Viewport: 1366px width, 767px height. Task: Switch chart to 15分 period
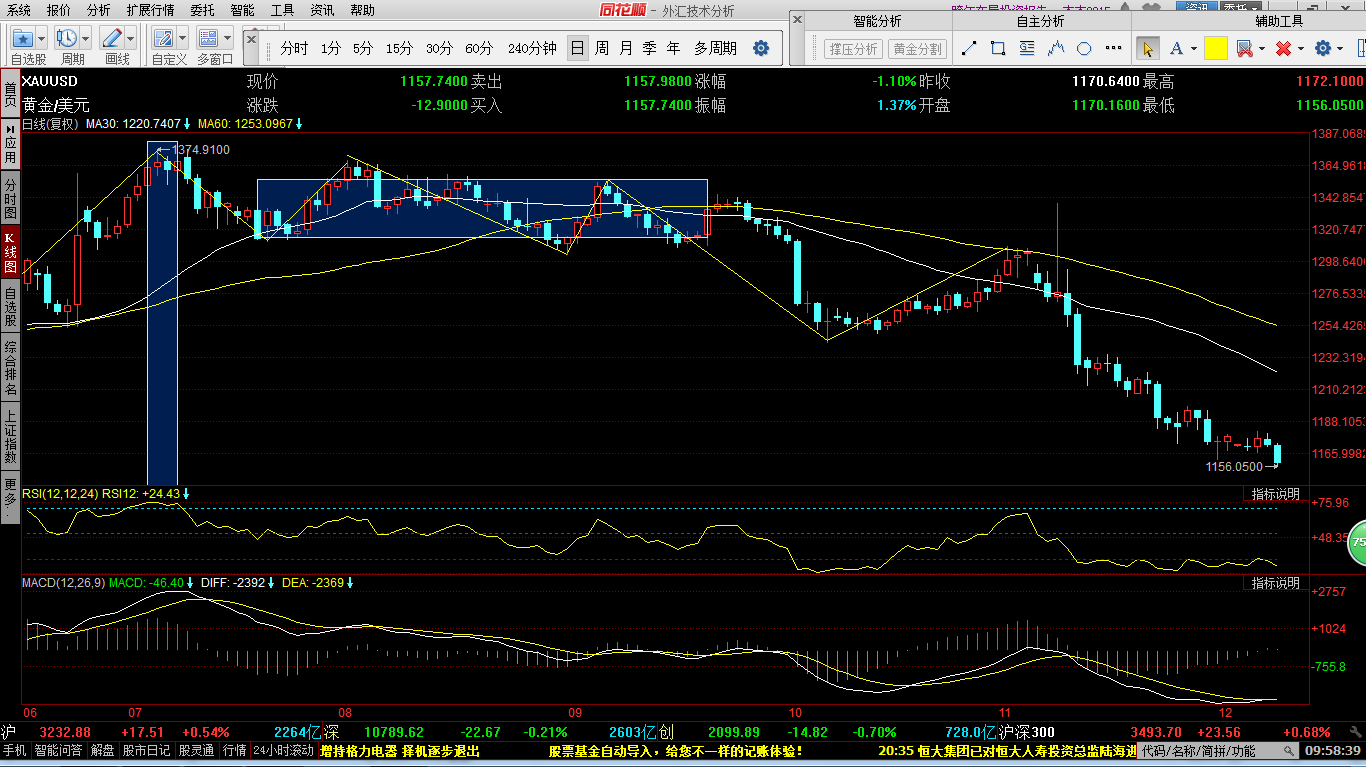tap(399, 48)
